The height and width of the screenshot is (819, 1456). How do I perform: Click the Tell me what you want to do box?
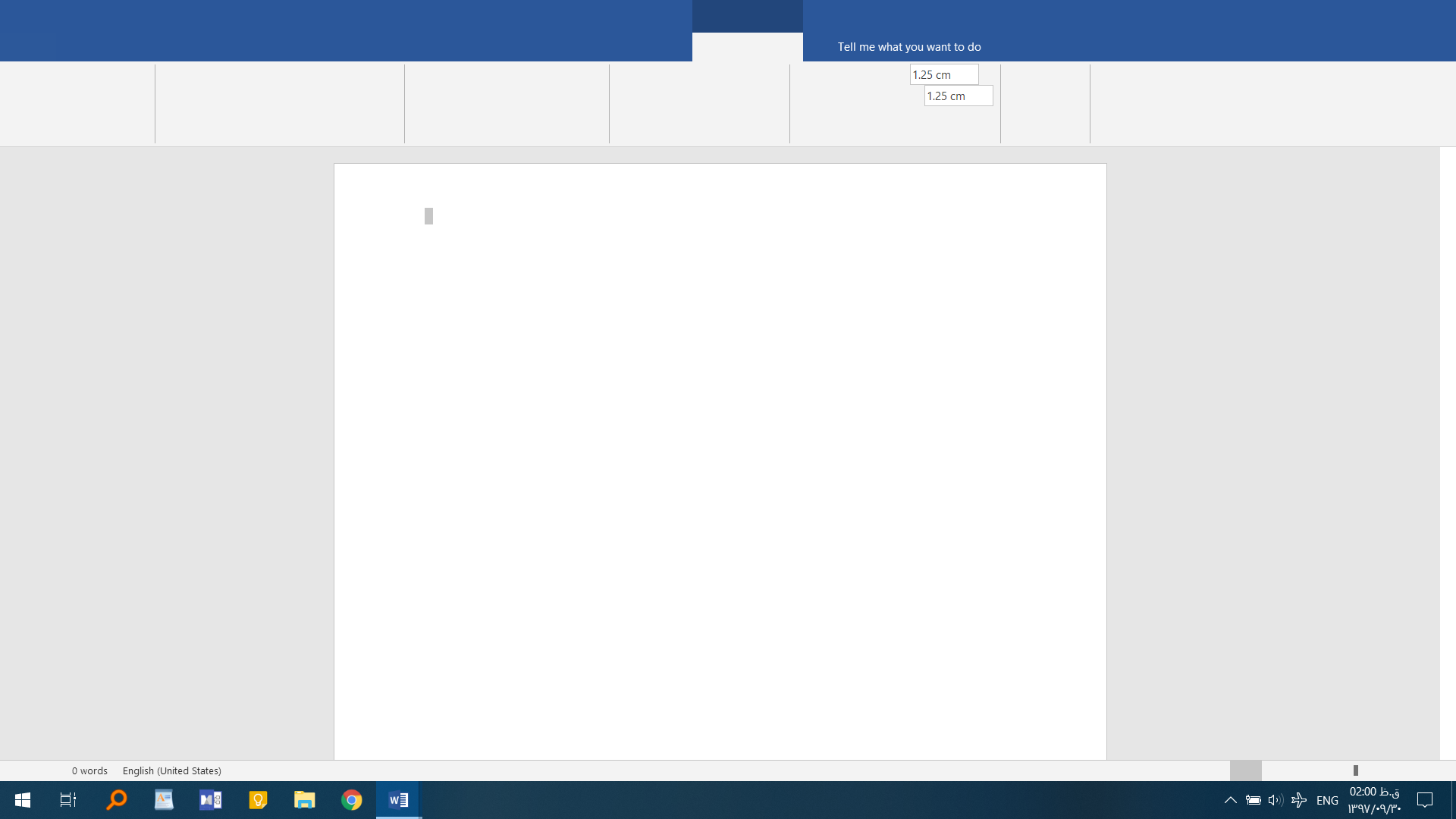pos(909,47)
